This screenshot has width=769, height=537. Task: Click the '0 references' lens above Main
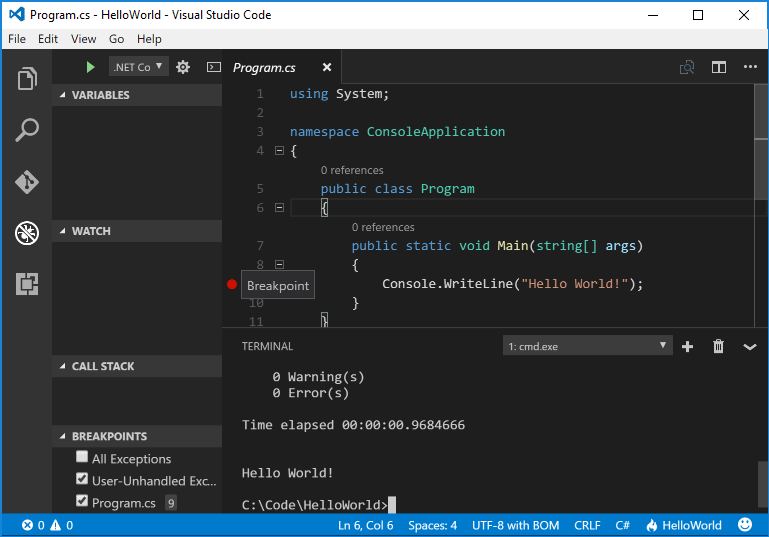coord(383,227)
